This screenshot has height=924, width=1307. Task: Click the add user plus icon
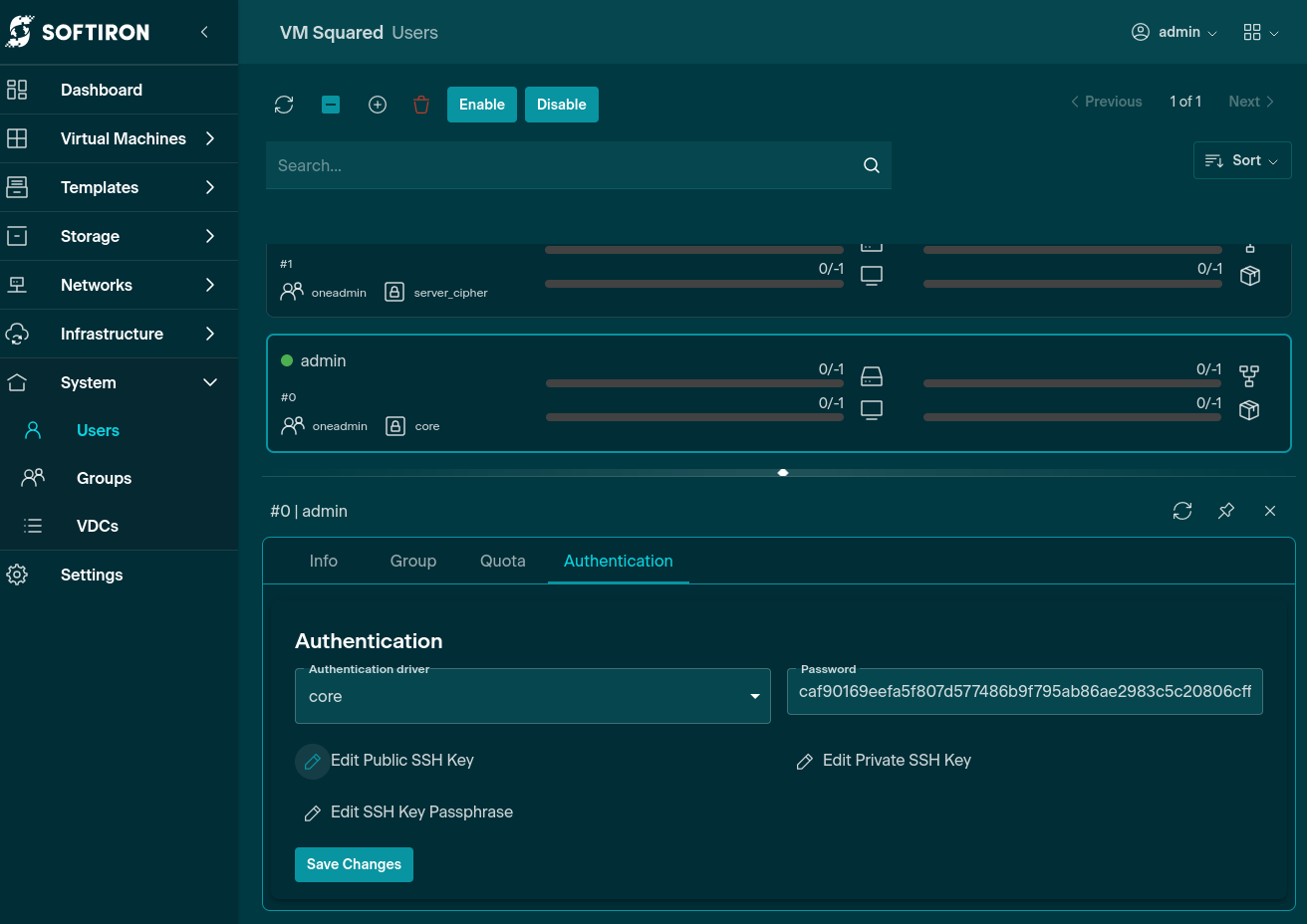(378, 105)
